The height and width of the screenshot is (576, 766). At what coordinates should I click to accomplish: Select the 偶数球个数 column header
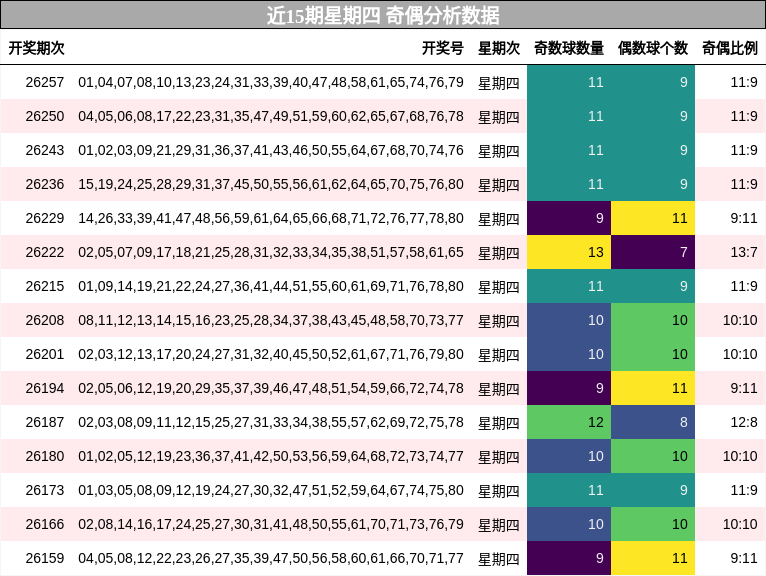pos(653,48)
